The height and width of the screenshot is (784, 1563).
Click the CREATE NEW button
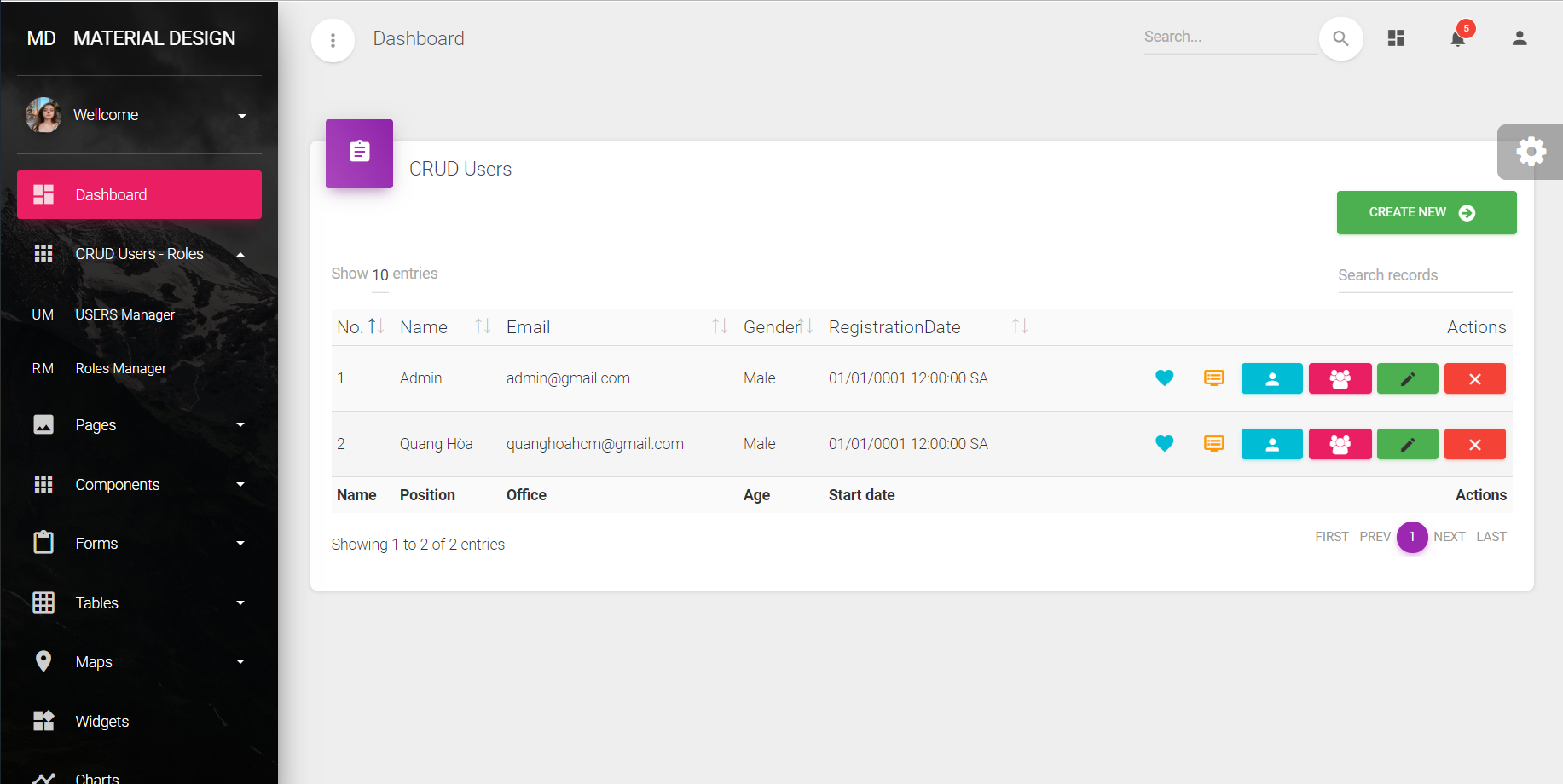click(1426, 212)
